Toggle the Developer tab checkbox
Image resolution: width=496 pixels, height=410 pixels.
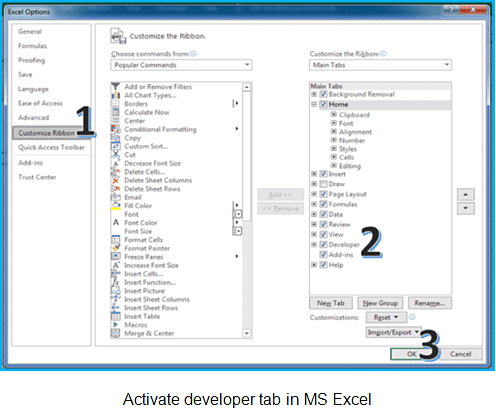tap(323, 245)
